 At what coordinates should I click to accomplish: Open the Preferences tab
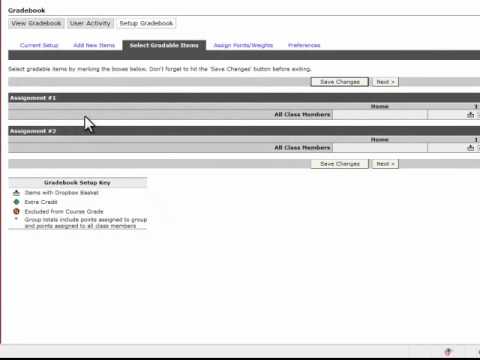click(x=304, y=45)
